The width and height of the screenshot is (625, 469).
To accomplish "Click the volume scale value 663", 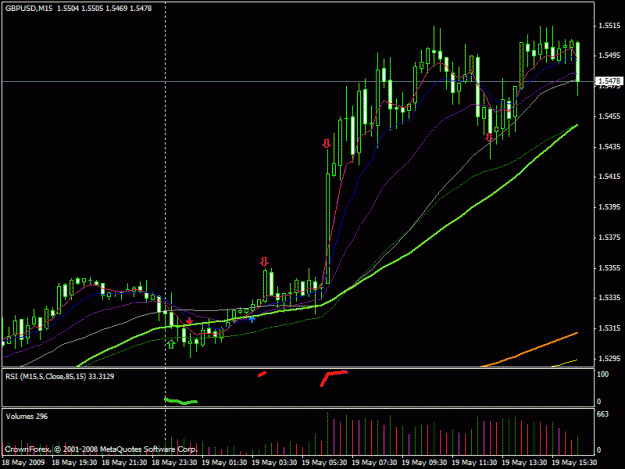I will coord(603,414).
